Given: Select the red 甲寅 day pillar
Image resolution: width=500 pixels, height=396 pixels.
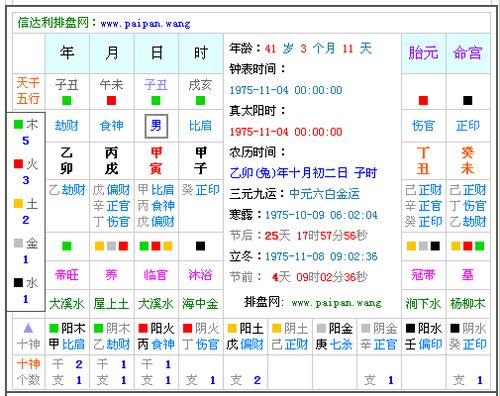Looking at the screenshot, I should [x=156, y=161].
